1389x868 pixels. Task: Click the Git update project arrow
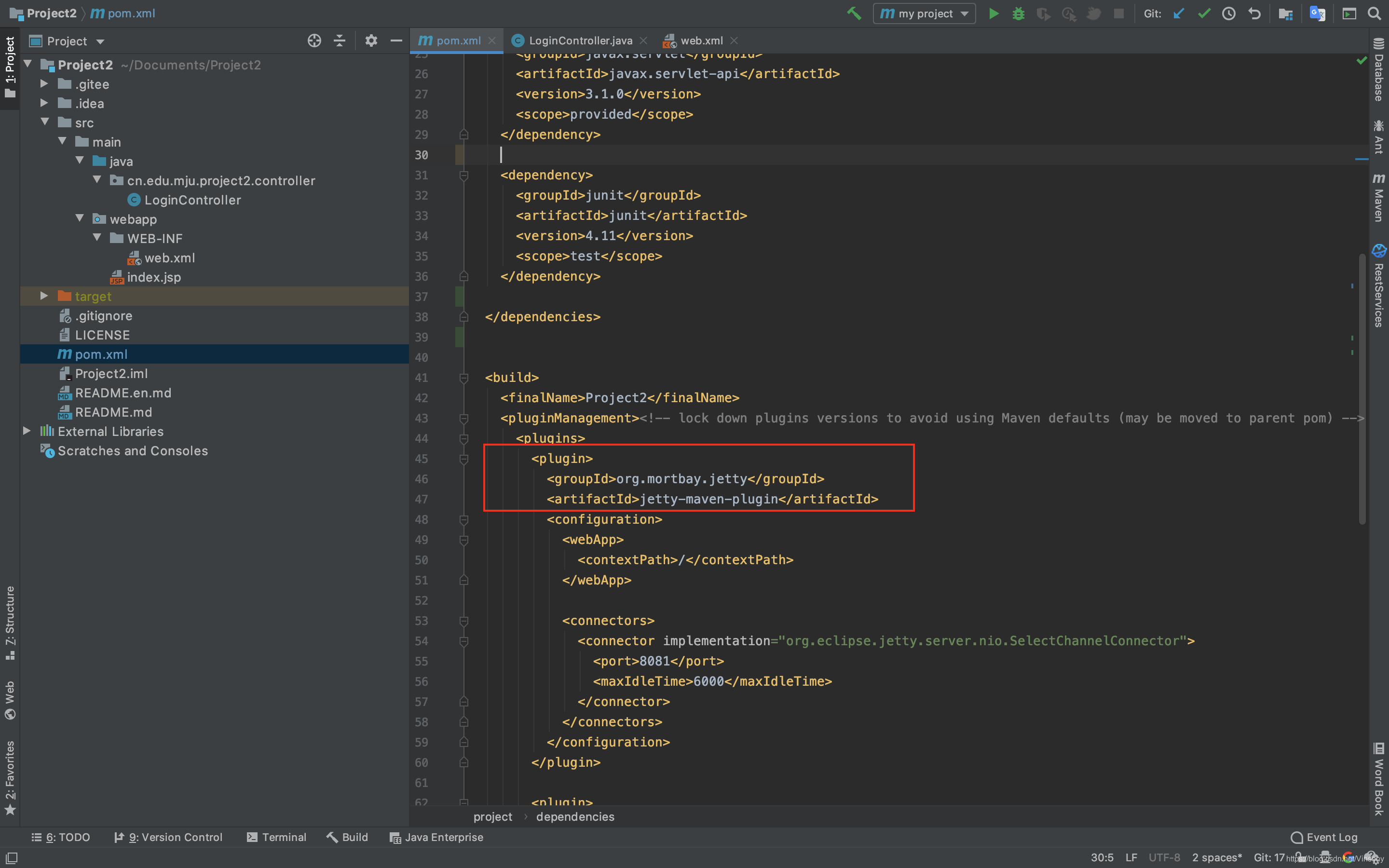1178,13
